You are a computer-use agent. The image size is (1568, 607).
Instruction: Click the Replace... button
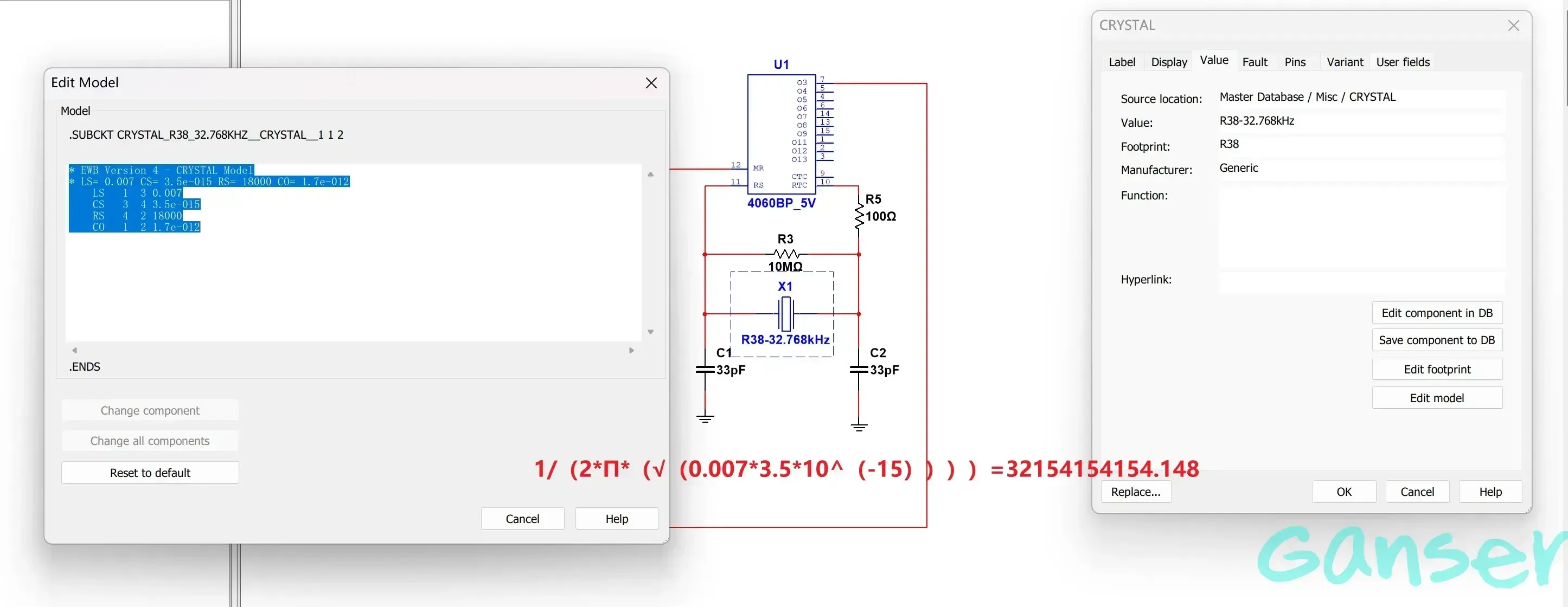tap(1135, 492)
